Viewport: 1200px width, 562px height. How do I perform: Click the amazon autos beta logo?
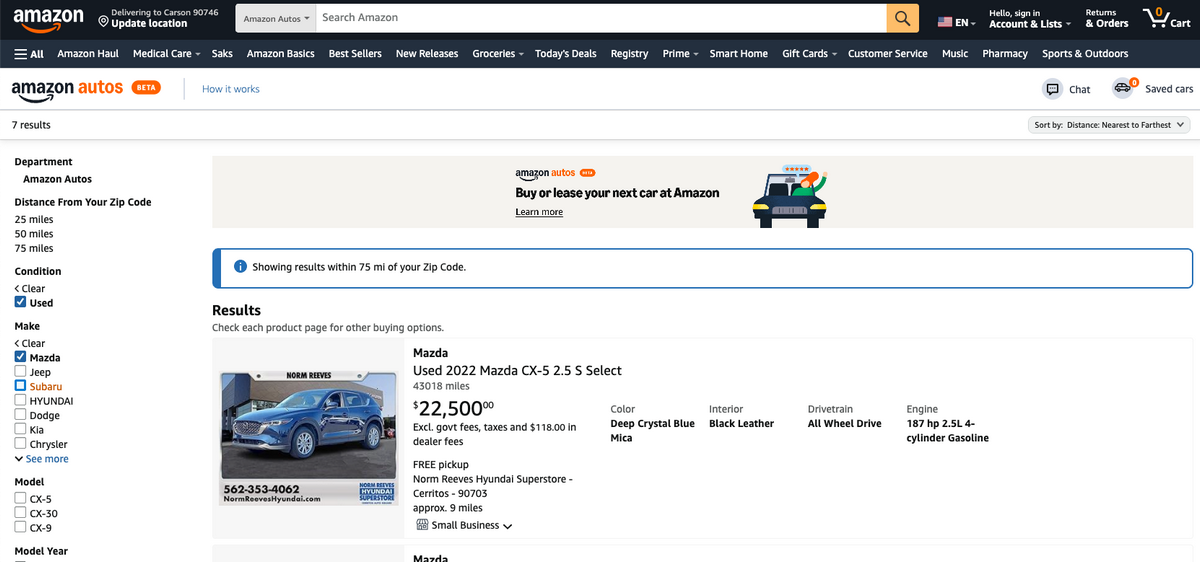tap(86, 88)
